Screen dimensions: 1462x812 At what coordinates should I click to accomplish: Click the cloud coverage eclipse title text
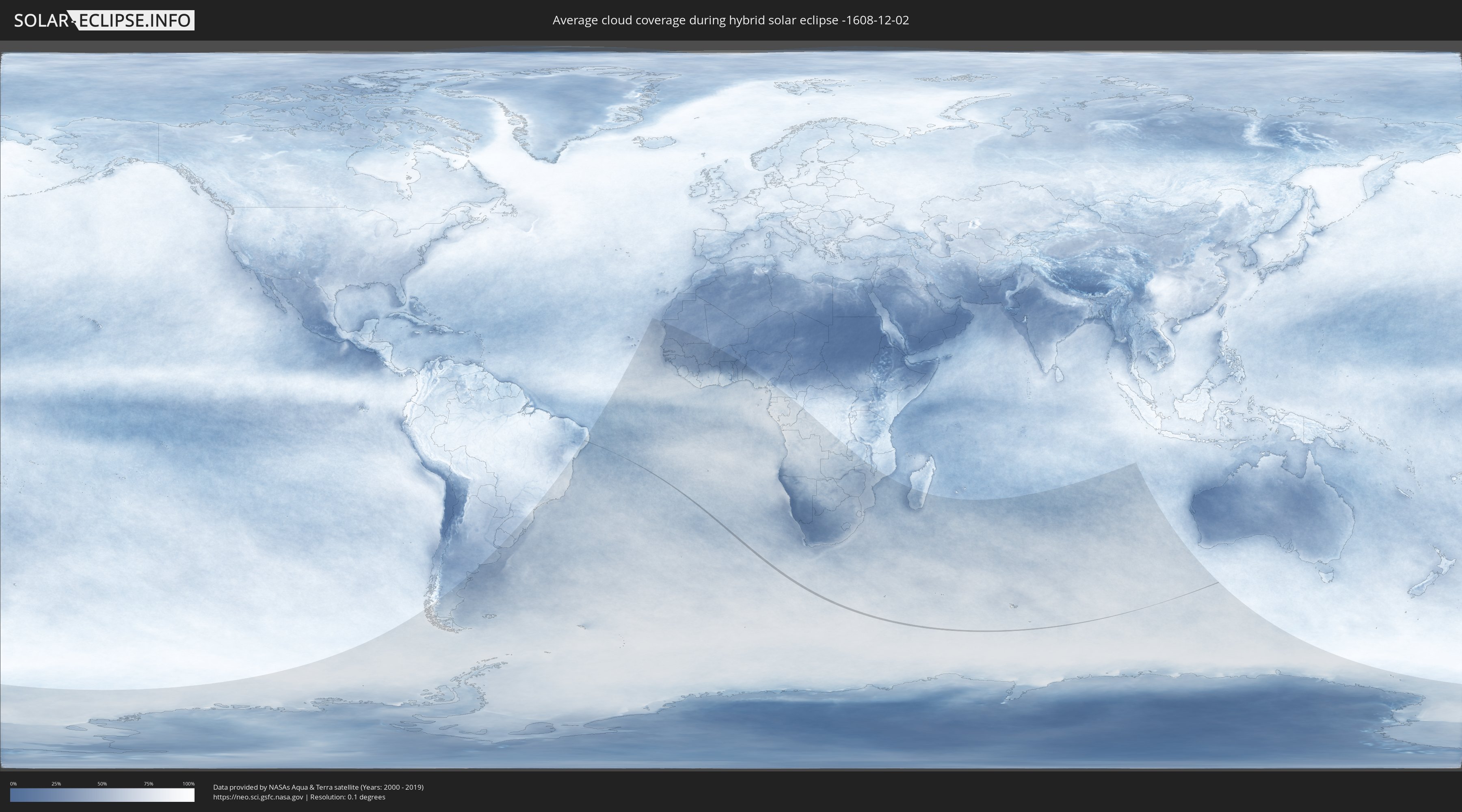731,20
